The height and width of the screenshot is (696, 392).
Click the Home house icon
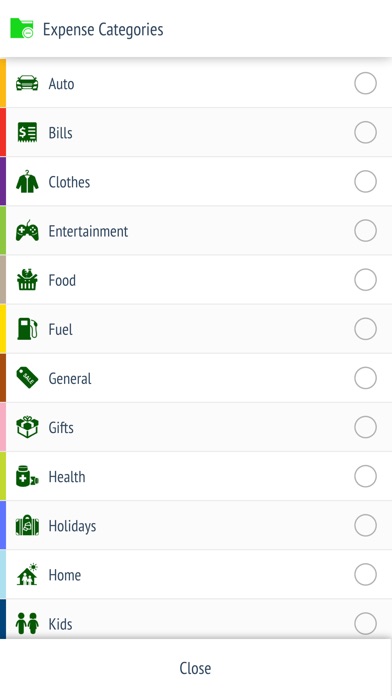27,574
